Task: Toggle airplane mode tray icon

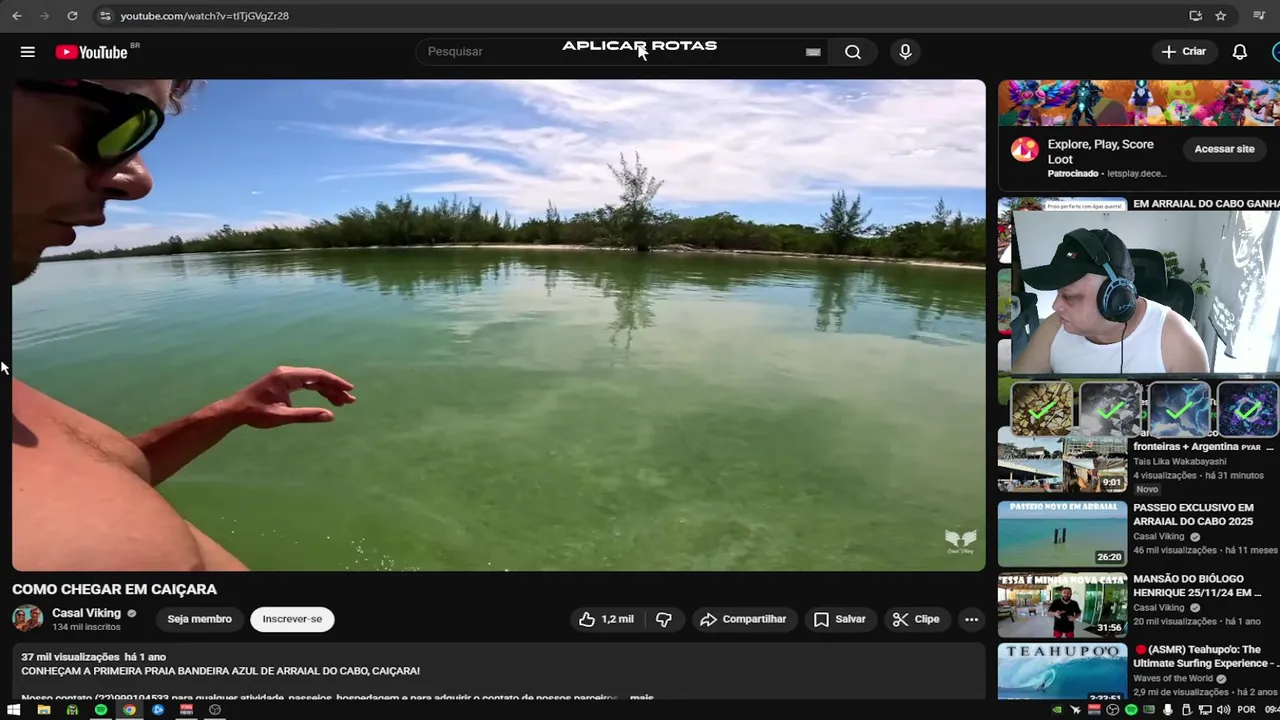Action: coord(1075,710)
